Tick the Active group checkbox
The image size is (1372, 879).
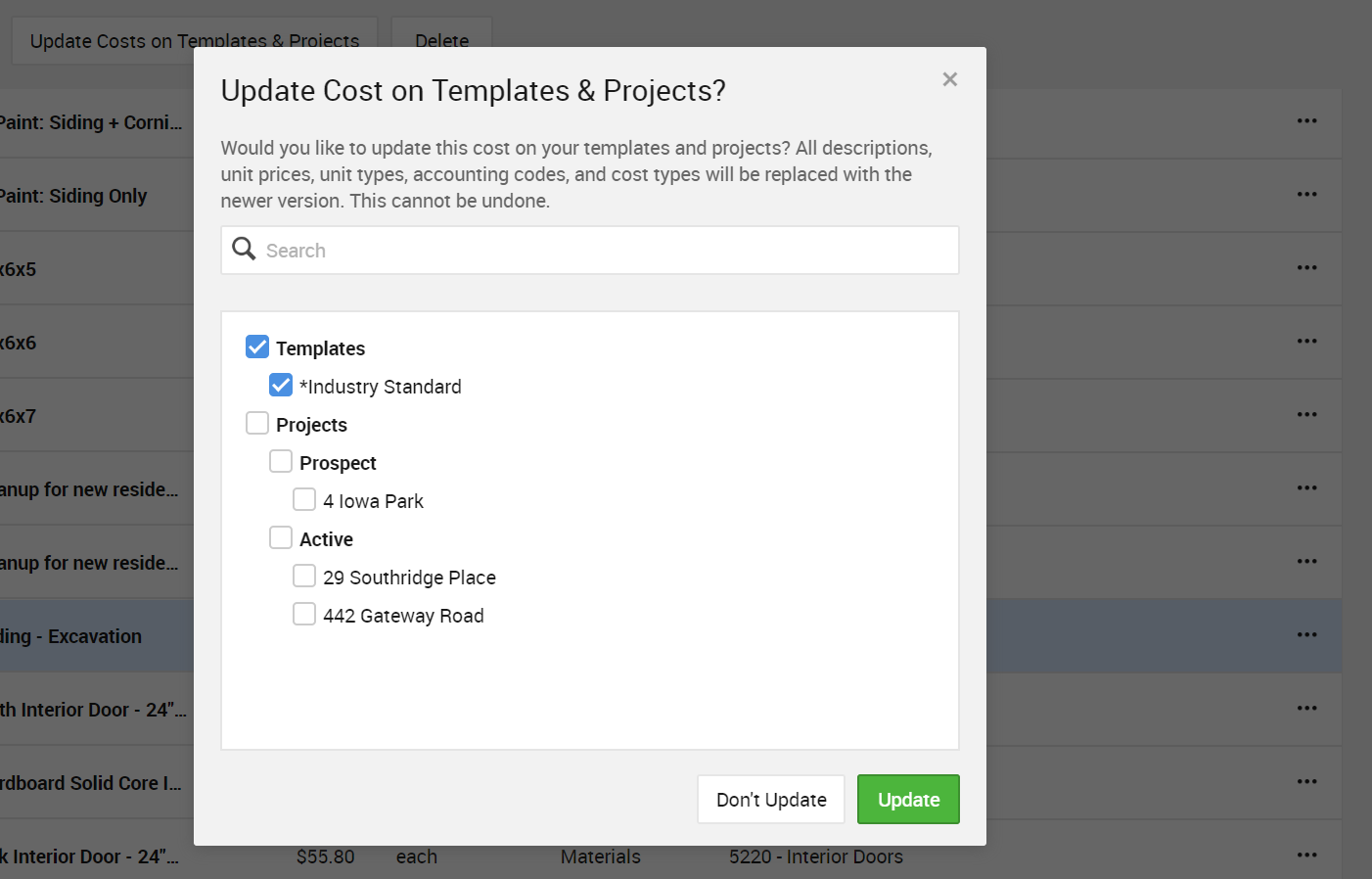tap(281, 538)
